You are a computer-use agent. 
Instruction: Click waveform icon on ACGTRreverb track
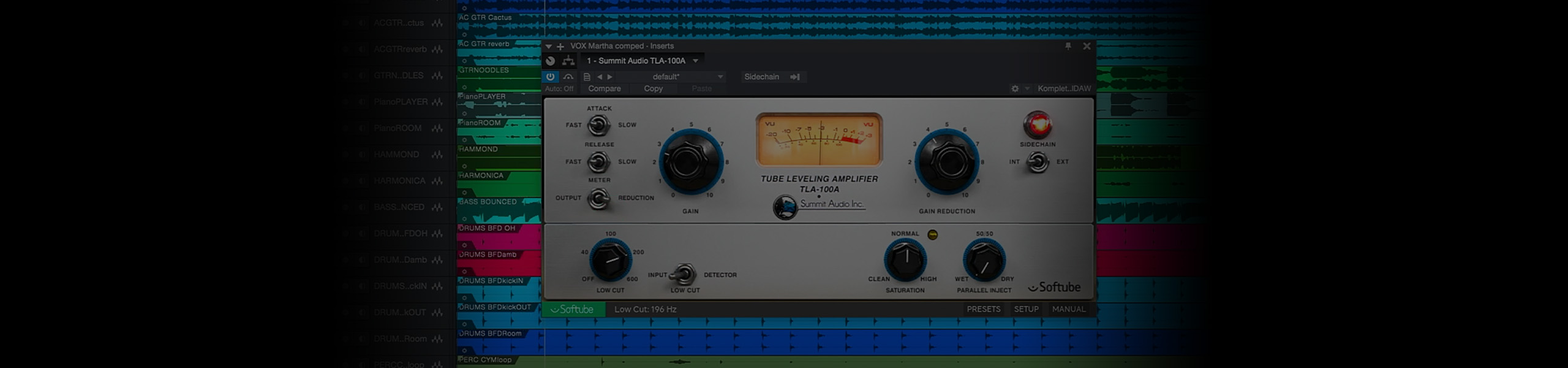pyautogui.click(x=437, y=49)
